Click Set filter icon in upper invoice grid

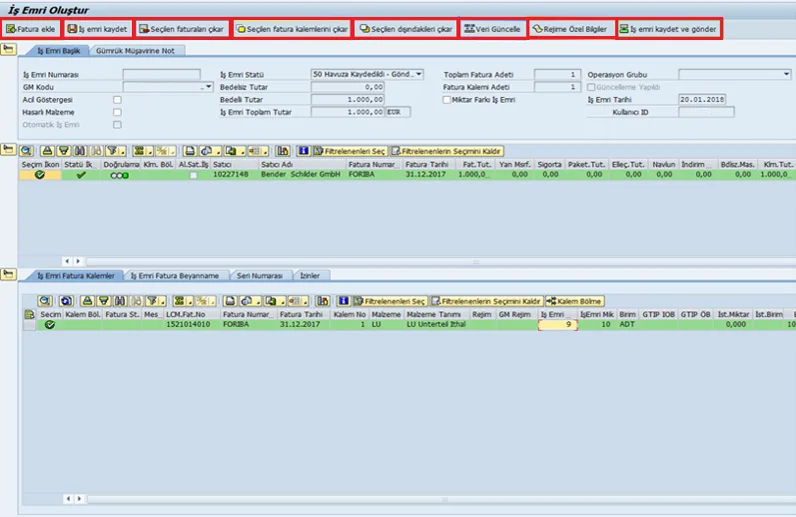coord(111,151)
